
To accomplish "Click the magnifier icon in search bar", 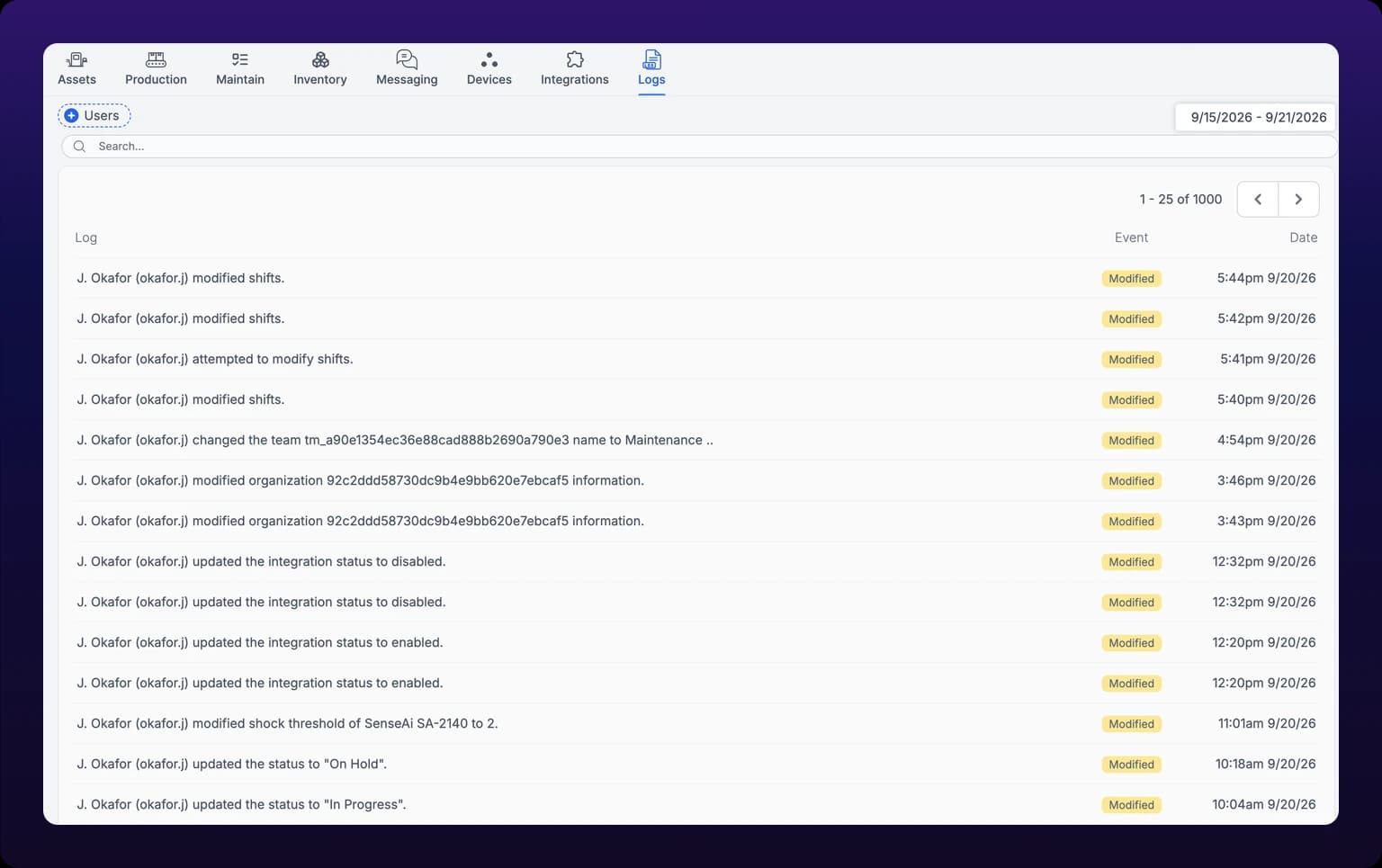I will pyautogui.click(x=79, y=146).
